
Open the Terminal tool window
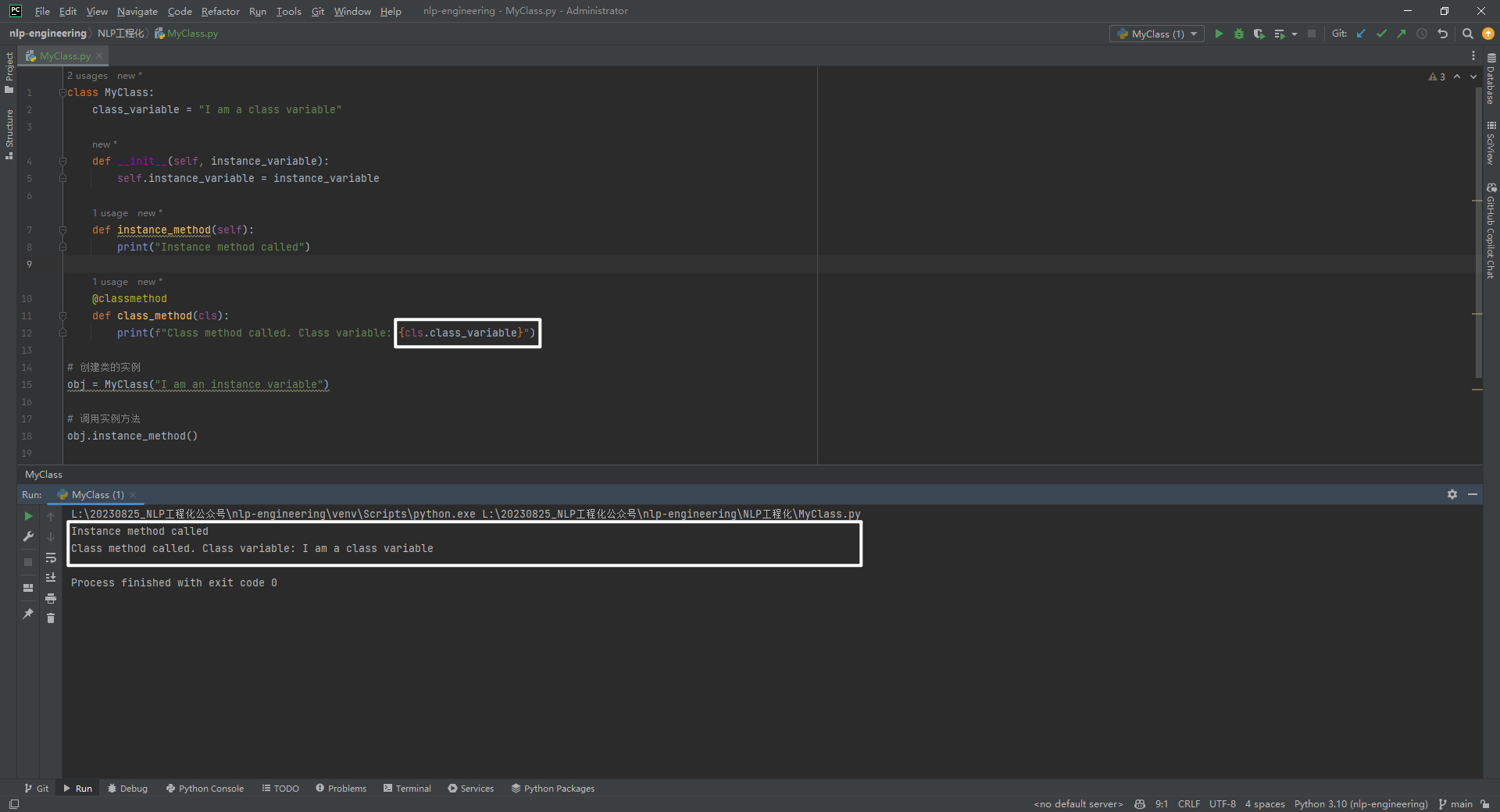[407, 788]
